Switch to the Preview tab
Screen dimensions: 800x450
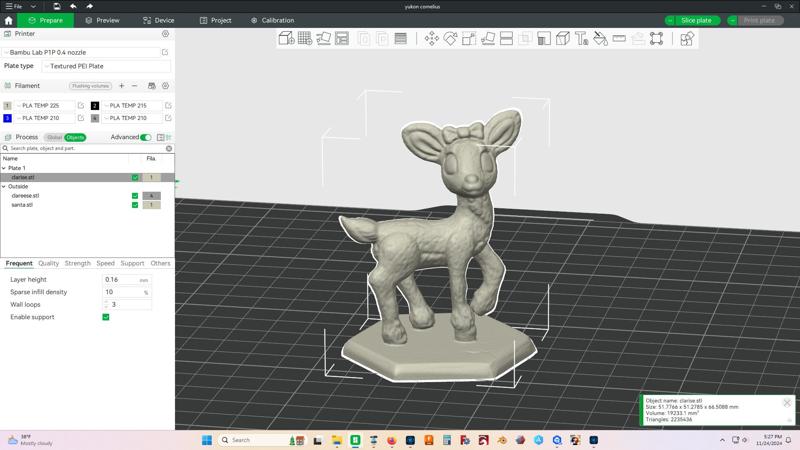coord(102,20)
